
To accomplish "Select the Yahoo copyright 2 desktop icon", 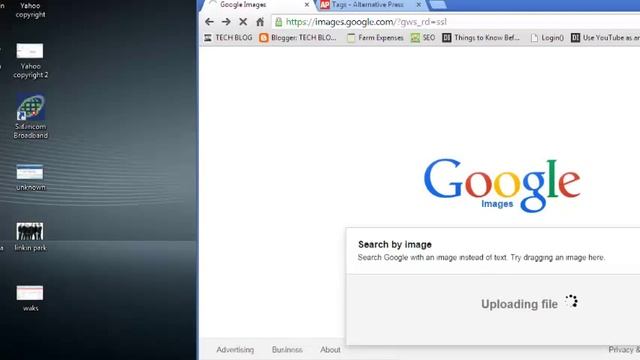I will point(30,60).
